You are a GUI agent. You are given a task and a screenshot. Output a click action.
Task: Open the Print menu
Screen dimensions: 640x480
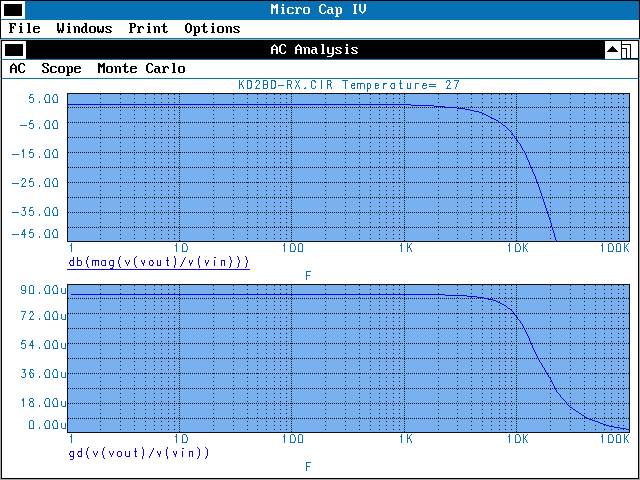148,29
